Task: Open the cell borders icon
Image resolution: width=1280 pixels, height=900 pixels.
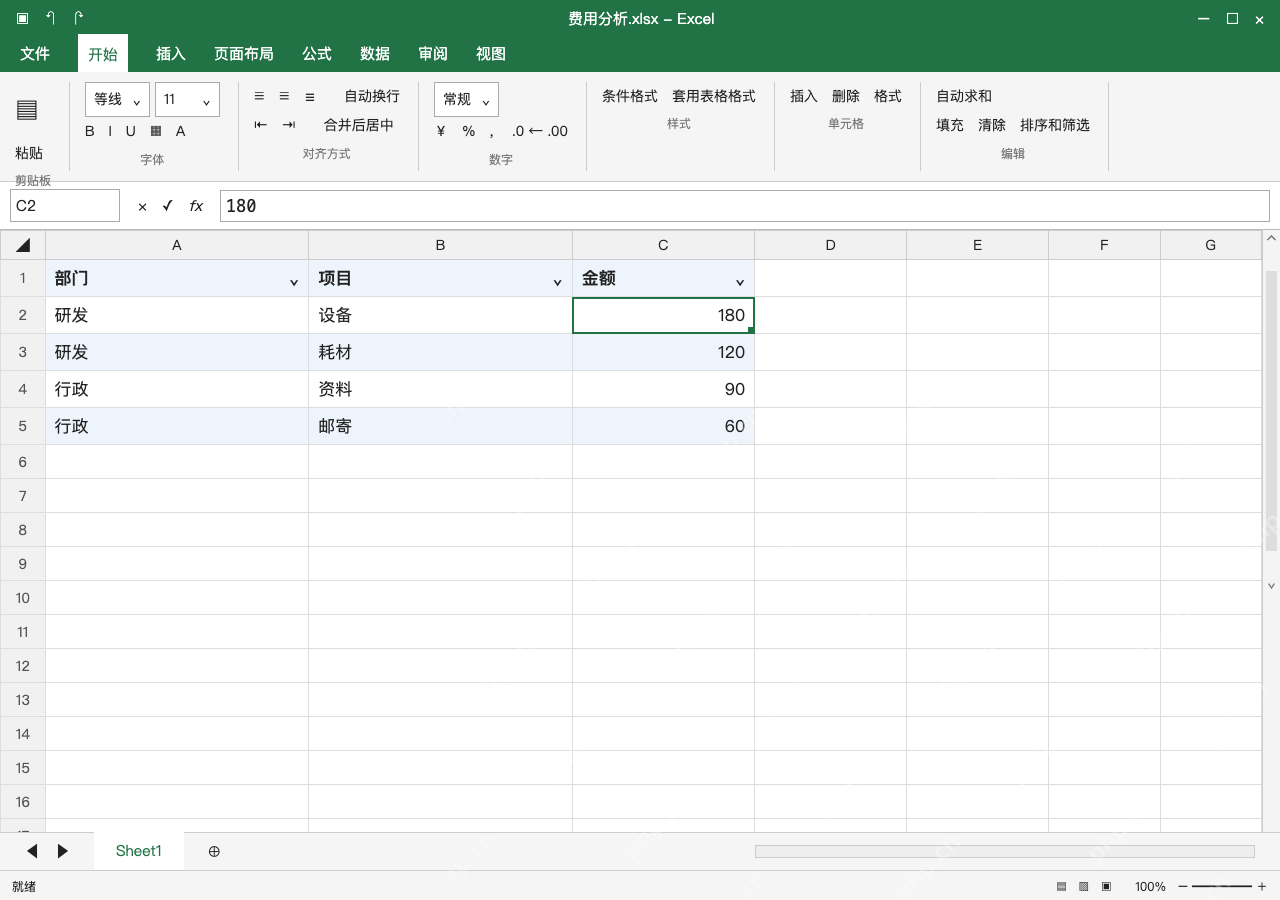Action: 156,131
